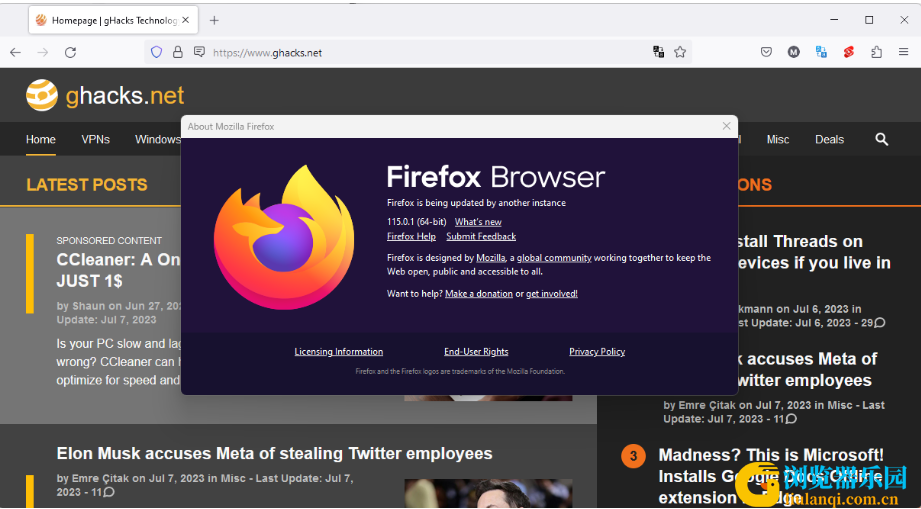Click the forward navigation arrow

coord(43,52)
